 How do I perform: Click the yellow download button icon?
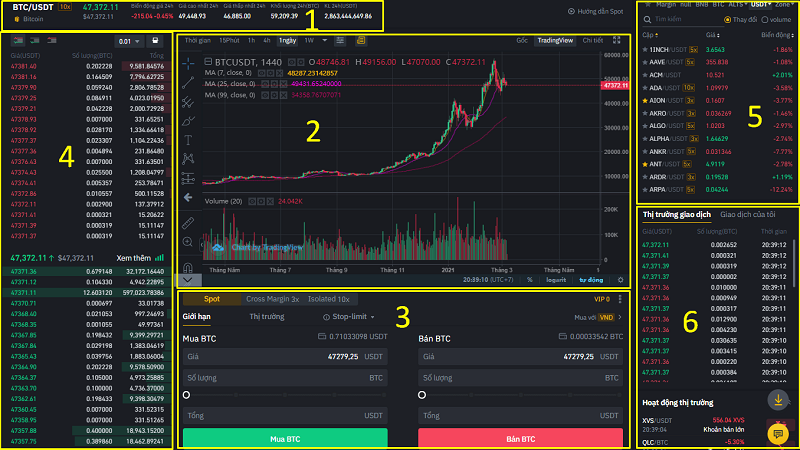[x=778, y=400]
